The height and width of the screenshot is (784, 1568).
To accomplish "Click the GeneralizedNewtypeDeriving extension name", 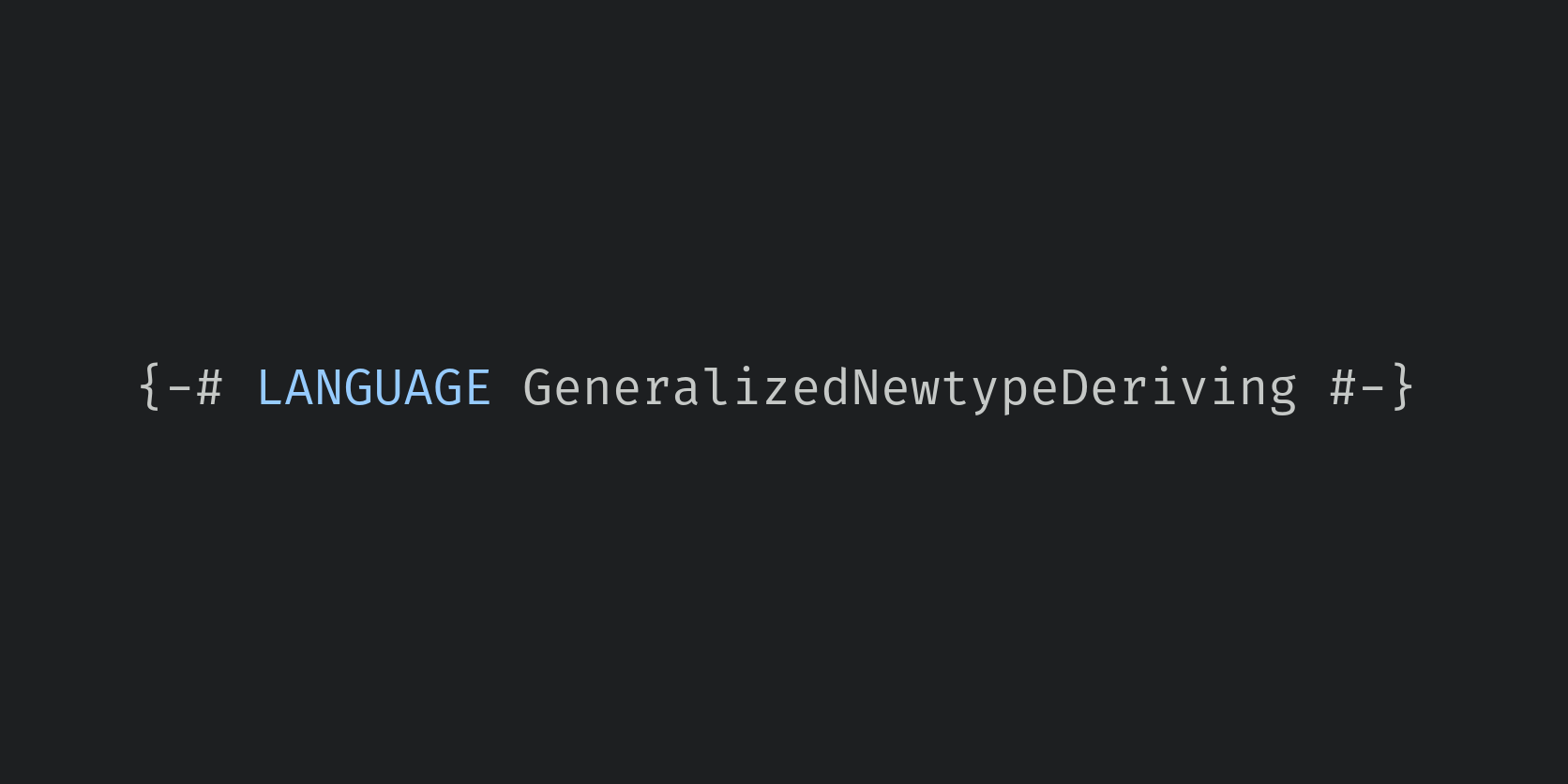I will [910, 388].
